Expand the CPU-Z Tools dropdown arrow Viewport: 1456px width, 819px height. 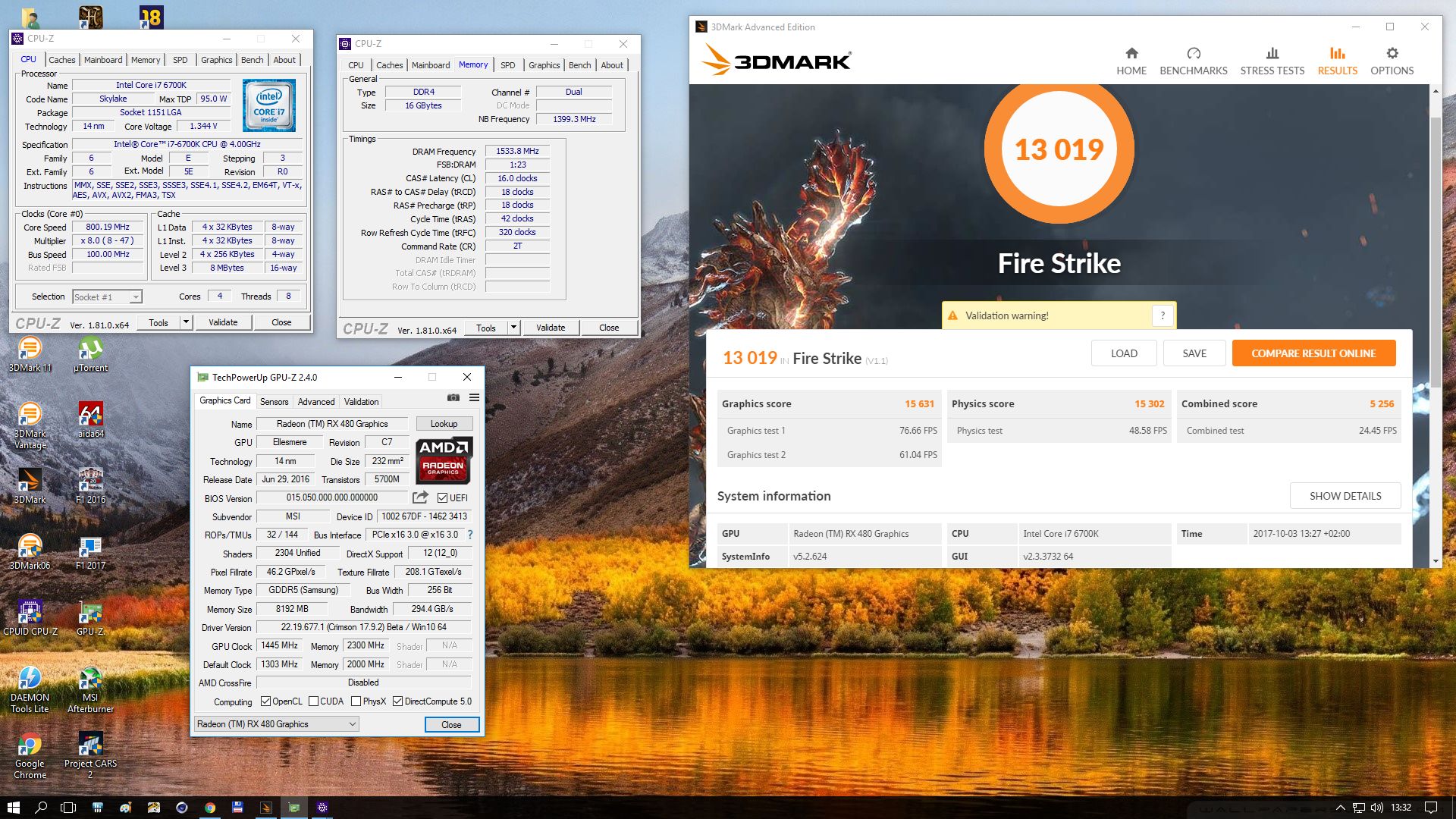(x=186, y=322)
